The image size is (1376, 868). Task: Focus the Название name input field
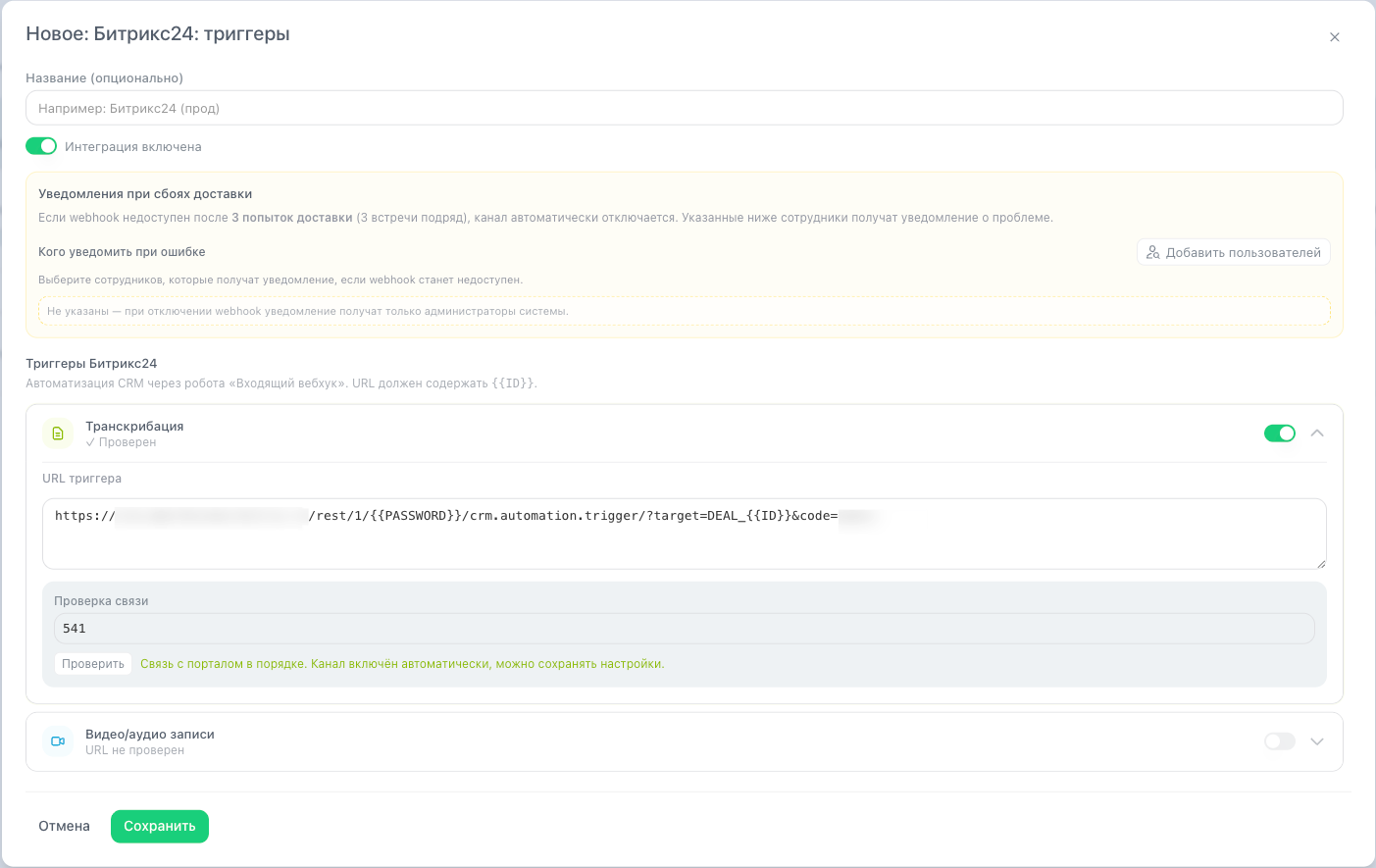tap(685, 108)
